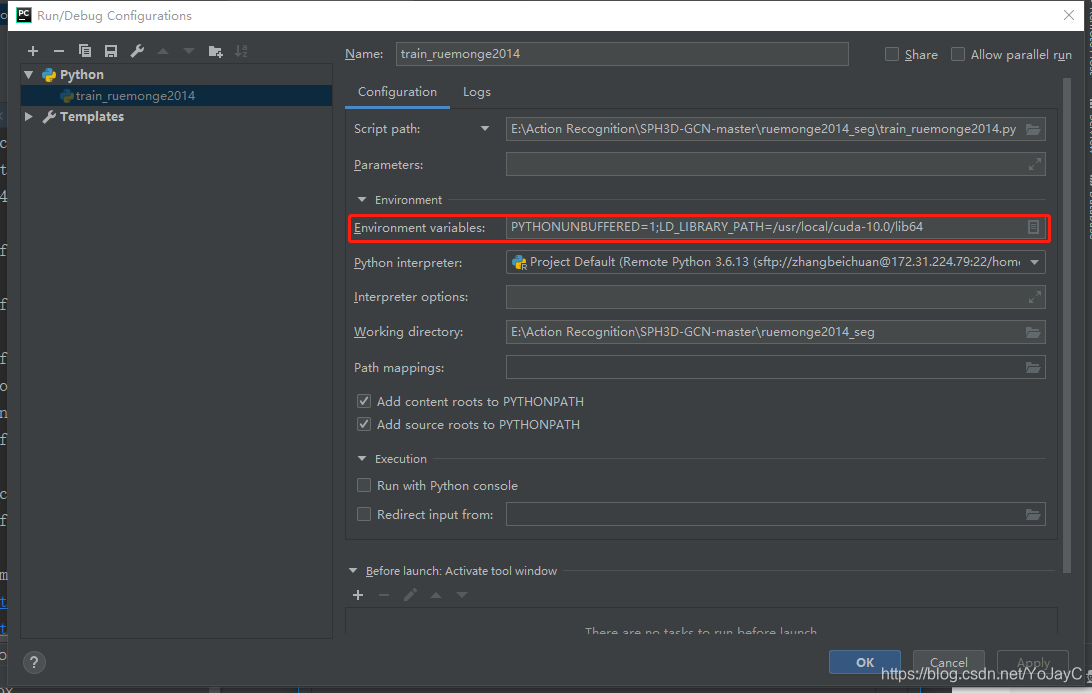Save the train_ruemonge2014 configuration
The image size is (1092, 693).
110,50
